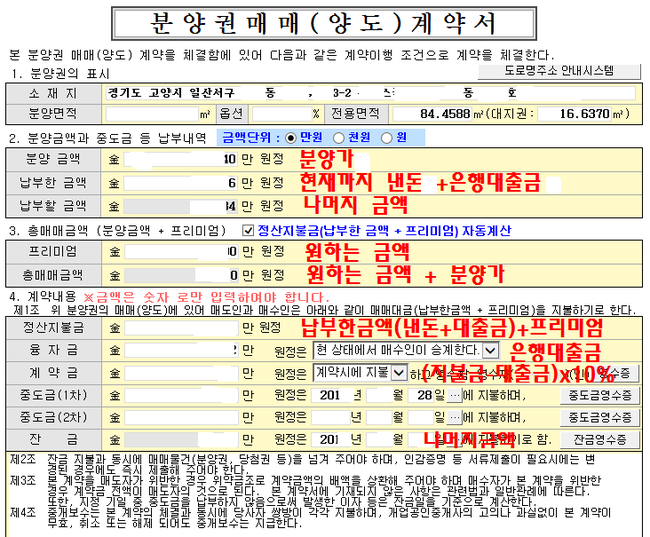Click the 계약금 amount input field
This screenshot has width=650, height=537.
(181, 373)
